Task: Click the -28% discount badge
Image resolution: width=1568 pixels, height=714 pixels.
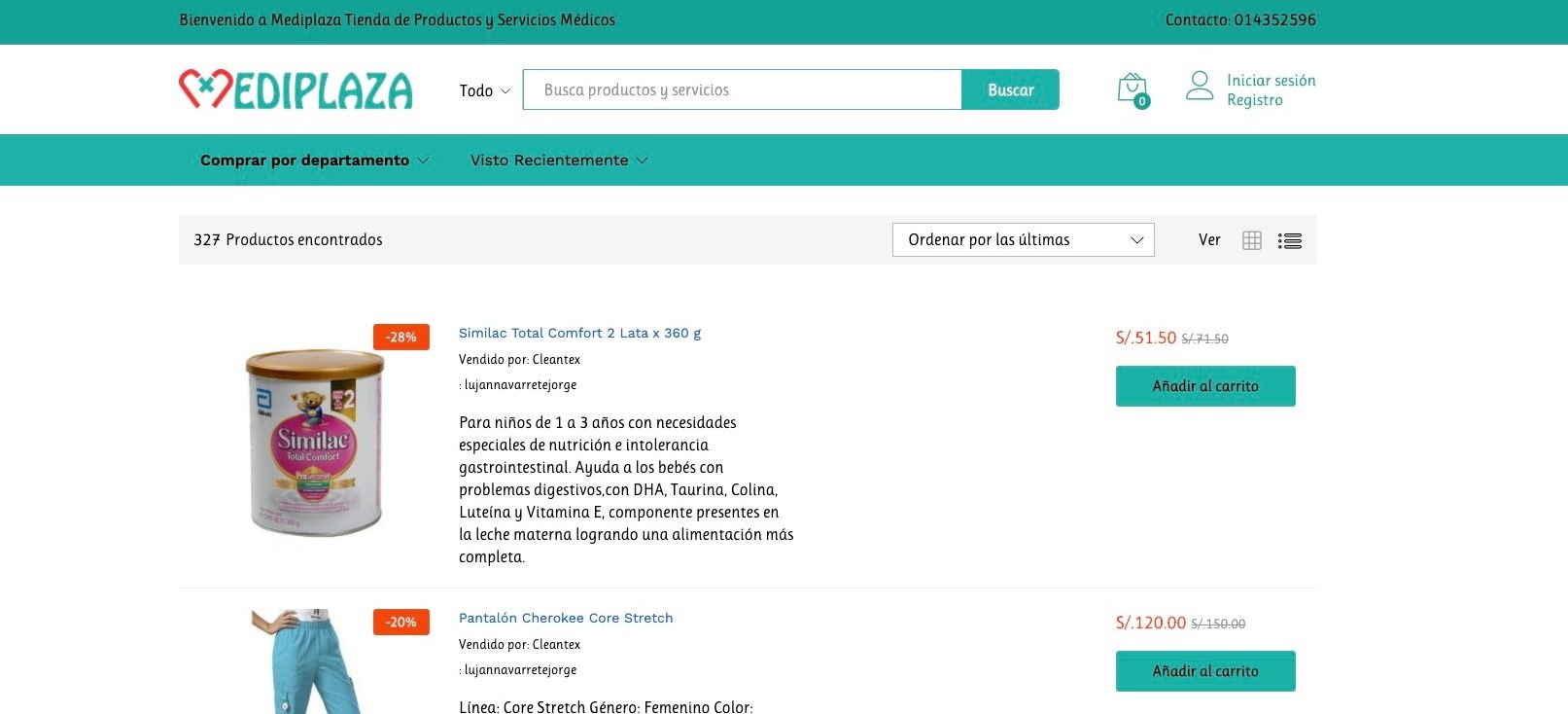Action: (401, 338)
